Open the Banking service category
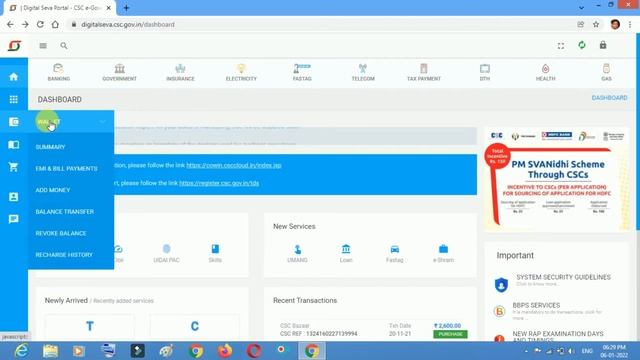 pyautogui.click(x=59, y=72)
